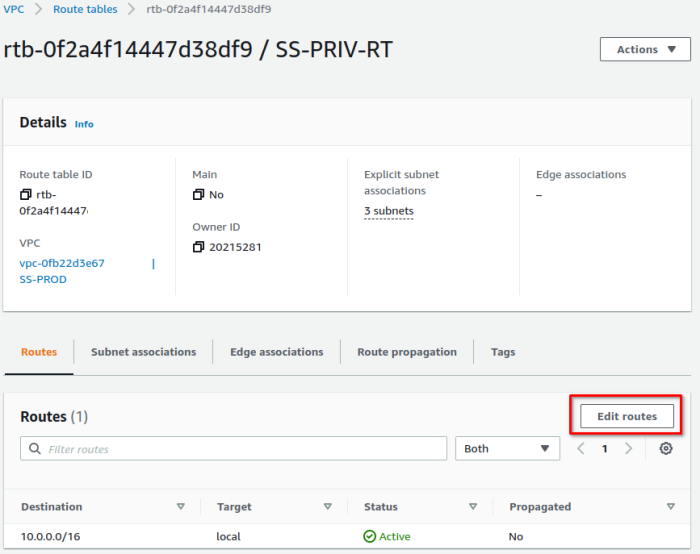This screenshot has height=554, width=700.
Task: Go to previous routes page arrow
Action: tap(581, 449)
